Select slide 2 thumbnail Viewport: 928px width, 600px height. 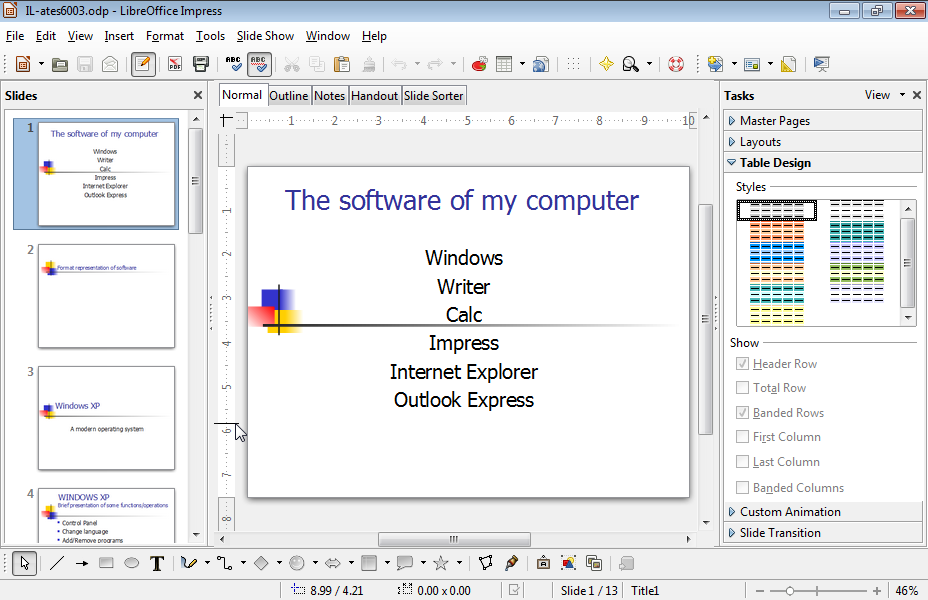[107, 296]
